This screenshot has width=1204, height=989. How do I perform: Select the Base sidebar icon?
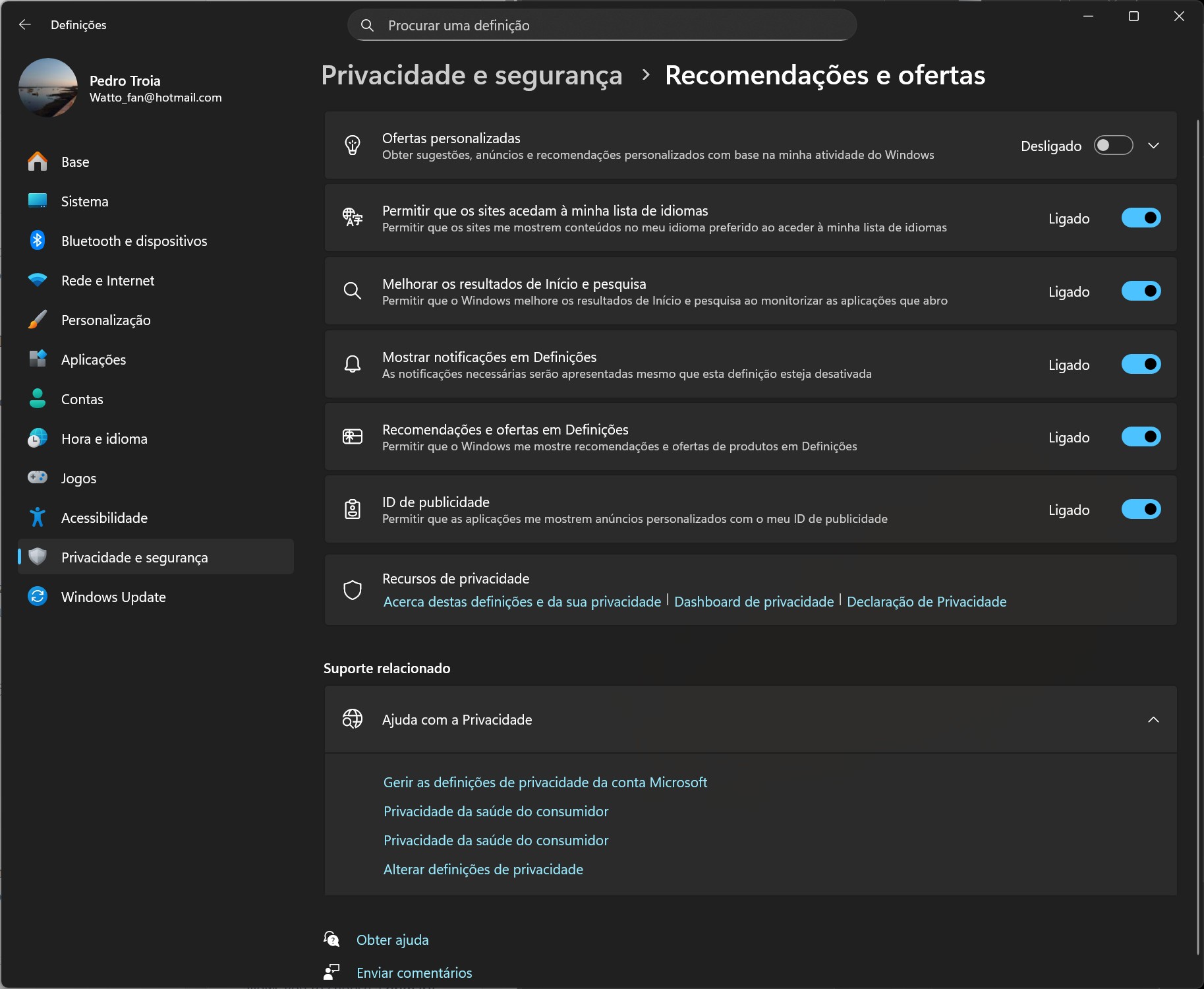(38, 162)
